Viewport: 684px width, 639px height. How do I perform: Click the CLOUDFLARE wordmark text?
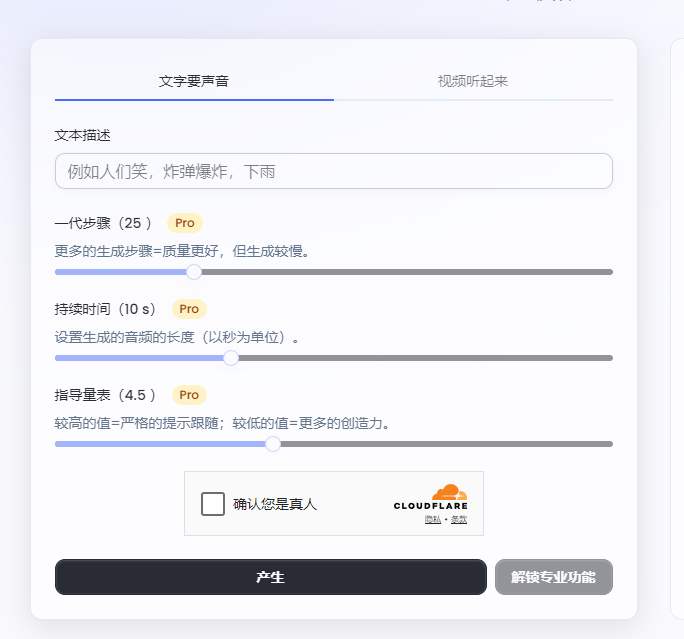point(431,506)
